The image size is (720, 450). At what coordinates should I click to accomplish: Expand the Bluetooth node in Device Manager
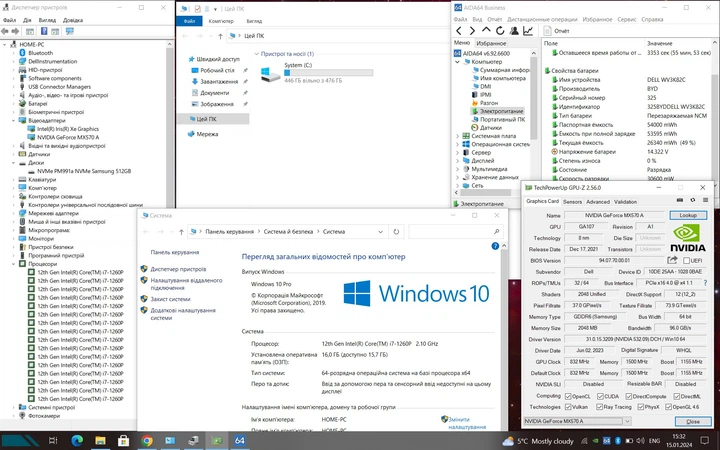[13, 53]
